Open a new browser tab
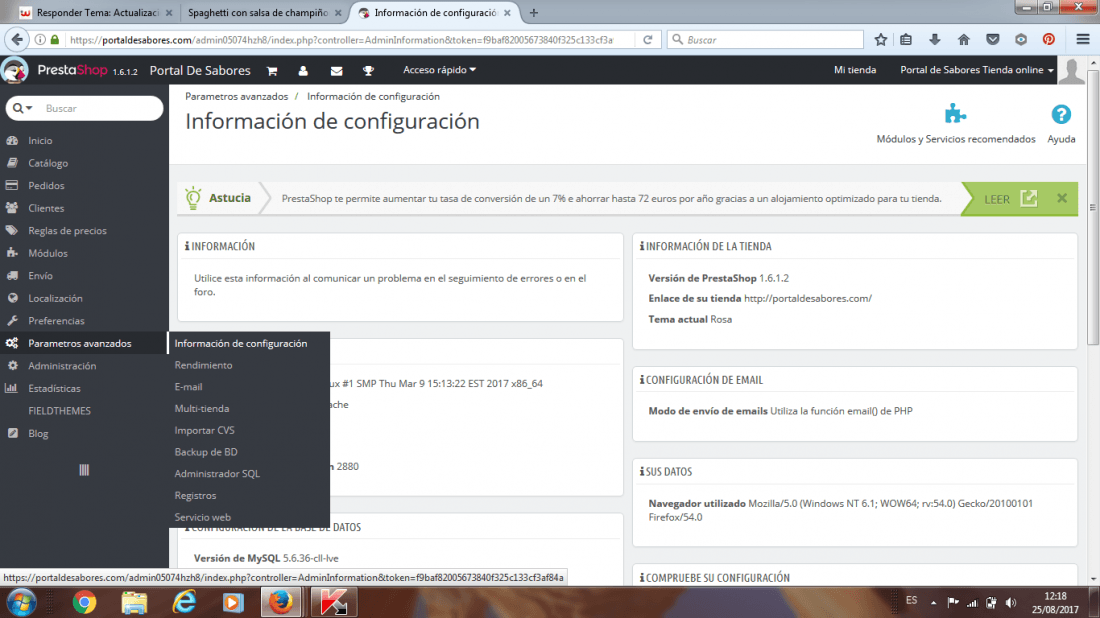 [534, 13]
